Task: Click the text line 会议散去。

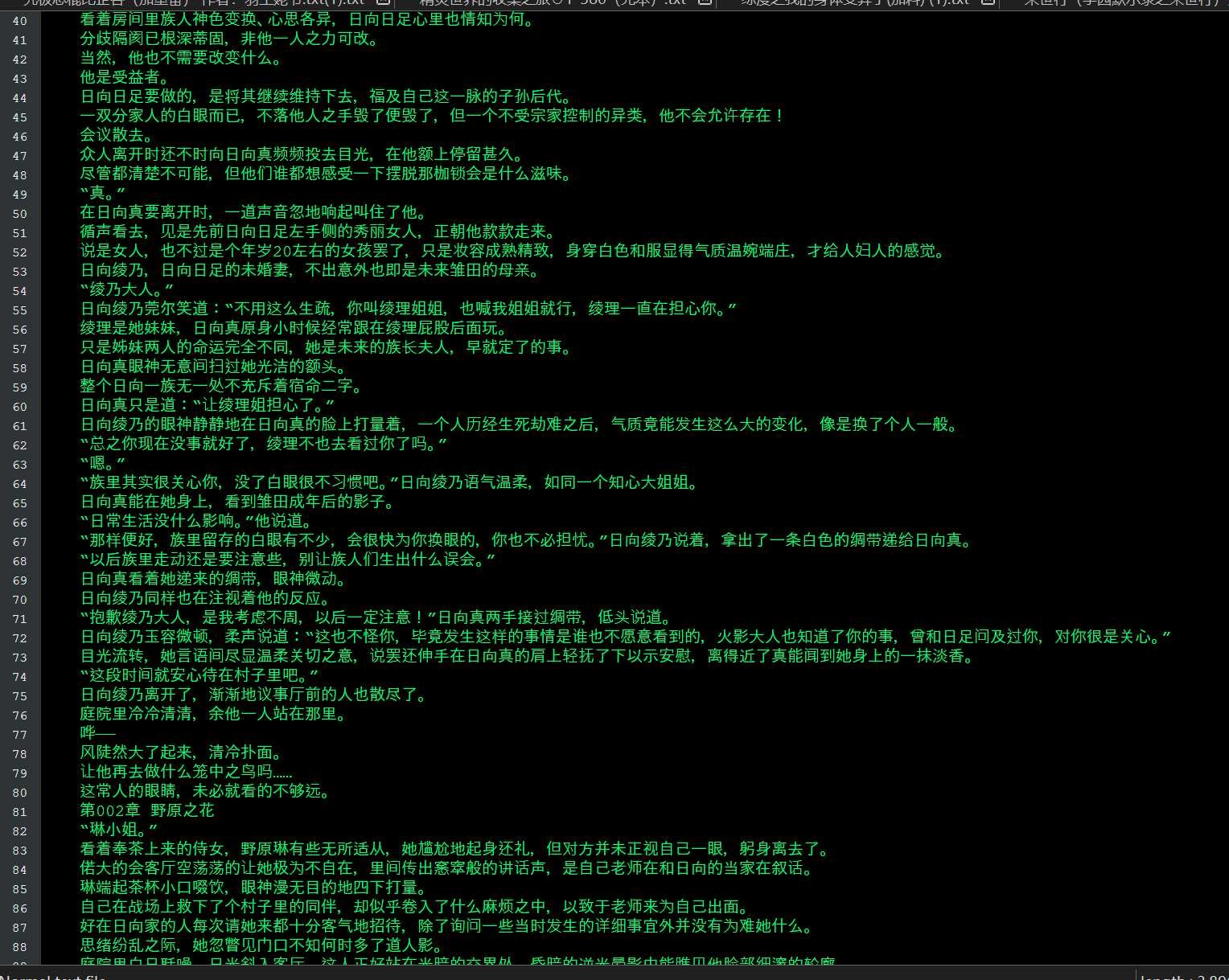Action: (x=116, y=135)
